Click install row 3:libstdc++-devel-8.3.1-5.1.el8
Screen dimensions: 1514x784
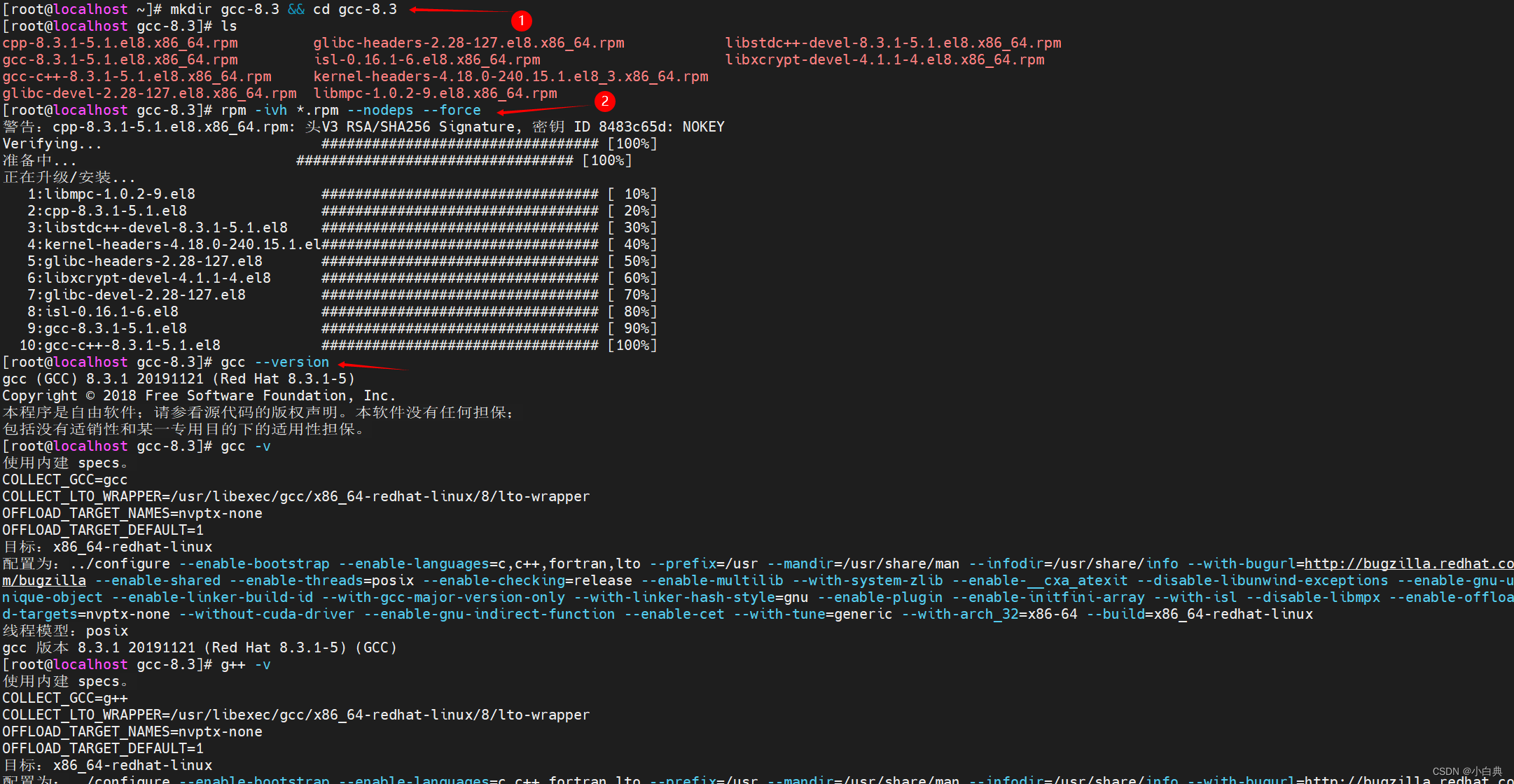click(342, 227)
